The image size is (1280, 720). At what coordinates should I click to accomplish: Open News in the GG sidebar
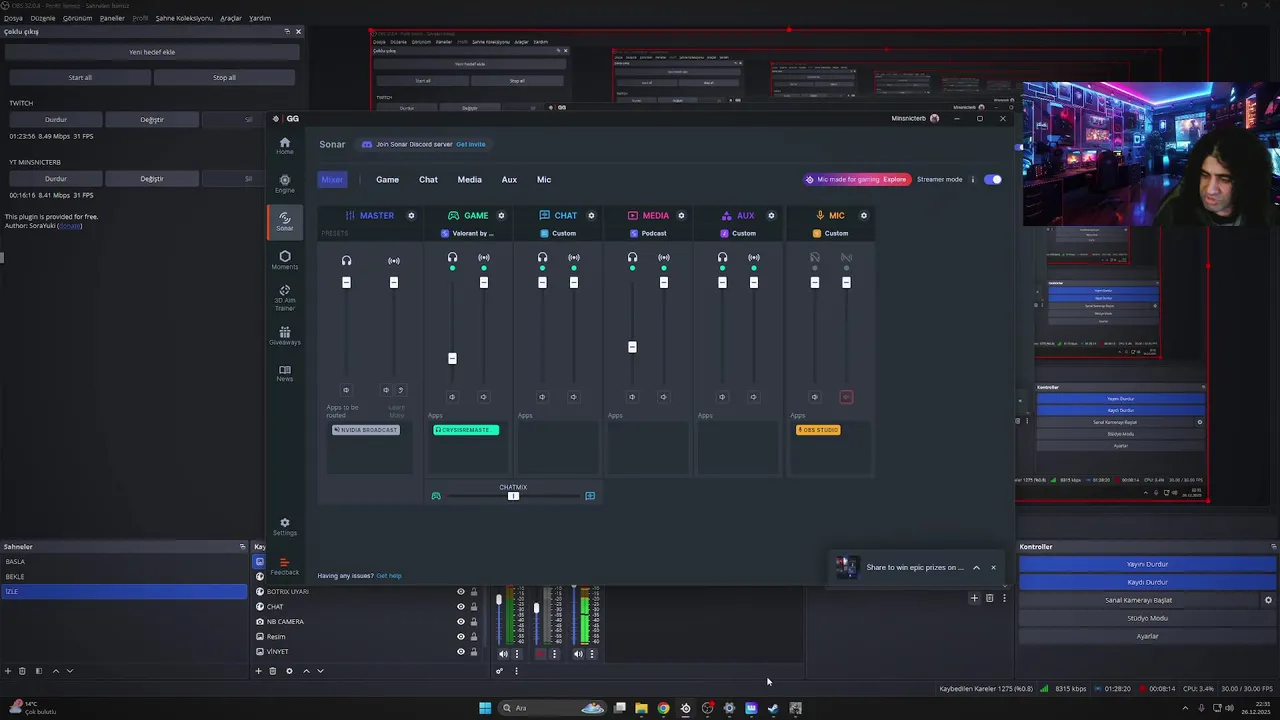click(x=284, y=373)
